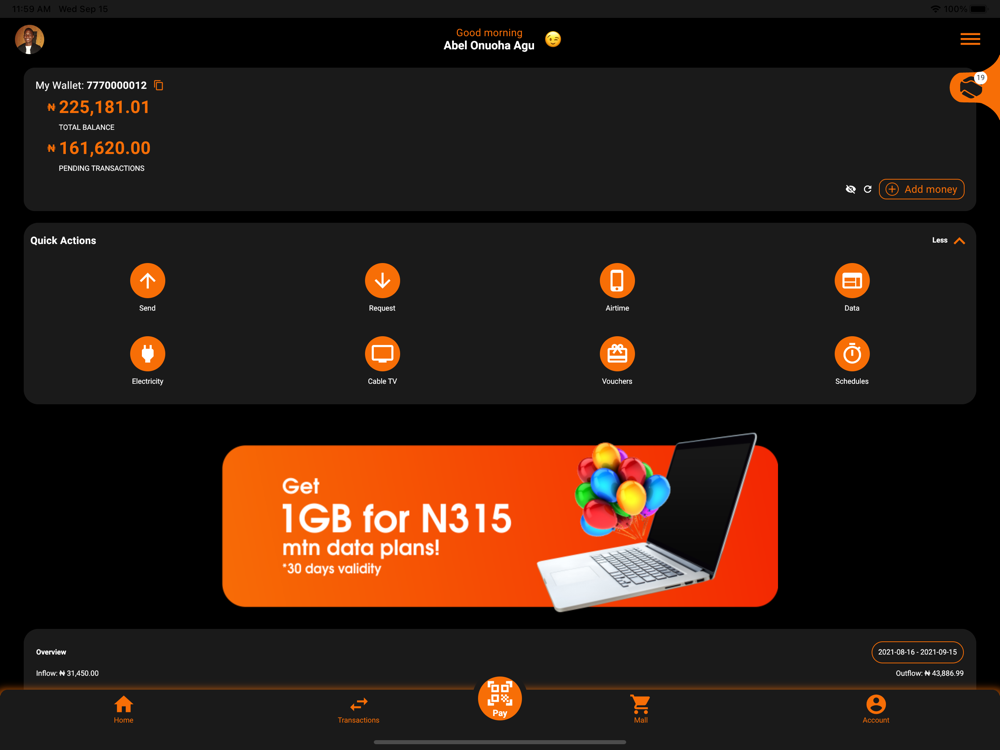Image resolution: width=1000 pixels, height=750 pixels.
Task: Tap the user profile avatar
Action: click(x=29, y=40)
